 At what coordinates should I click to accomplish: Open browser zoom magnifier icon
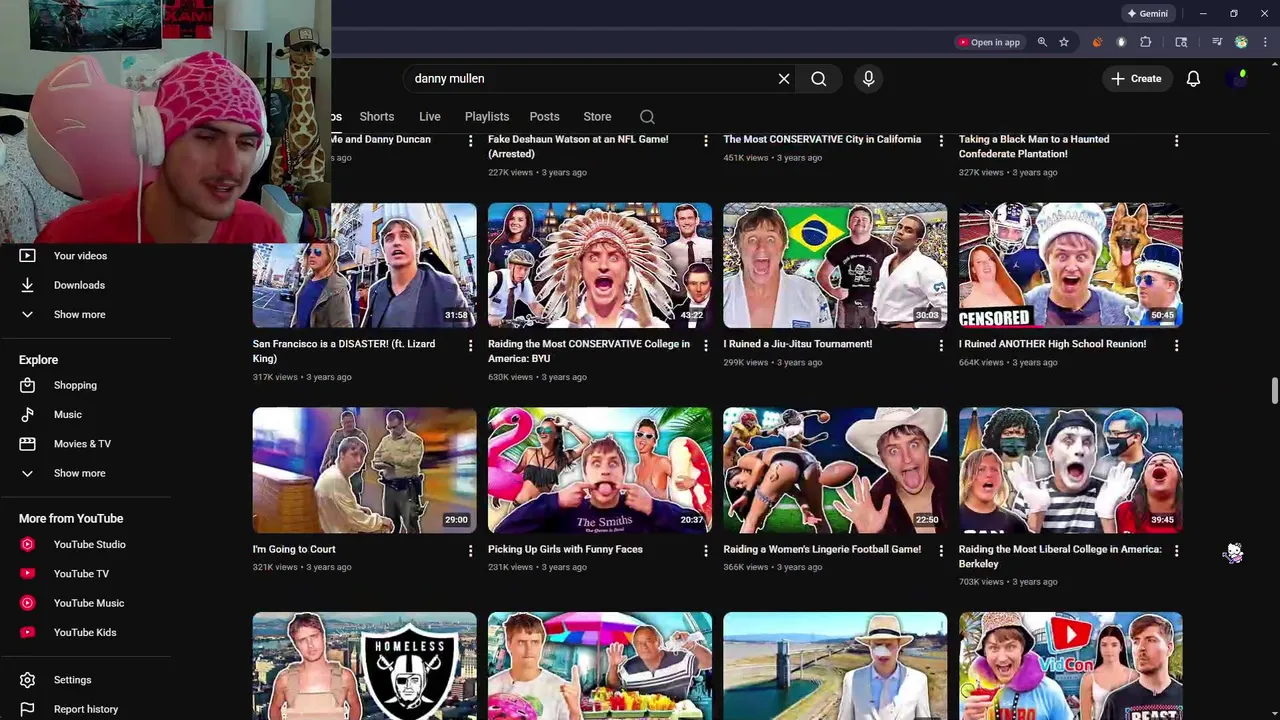tap(1042, 42)
